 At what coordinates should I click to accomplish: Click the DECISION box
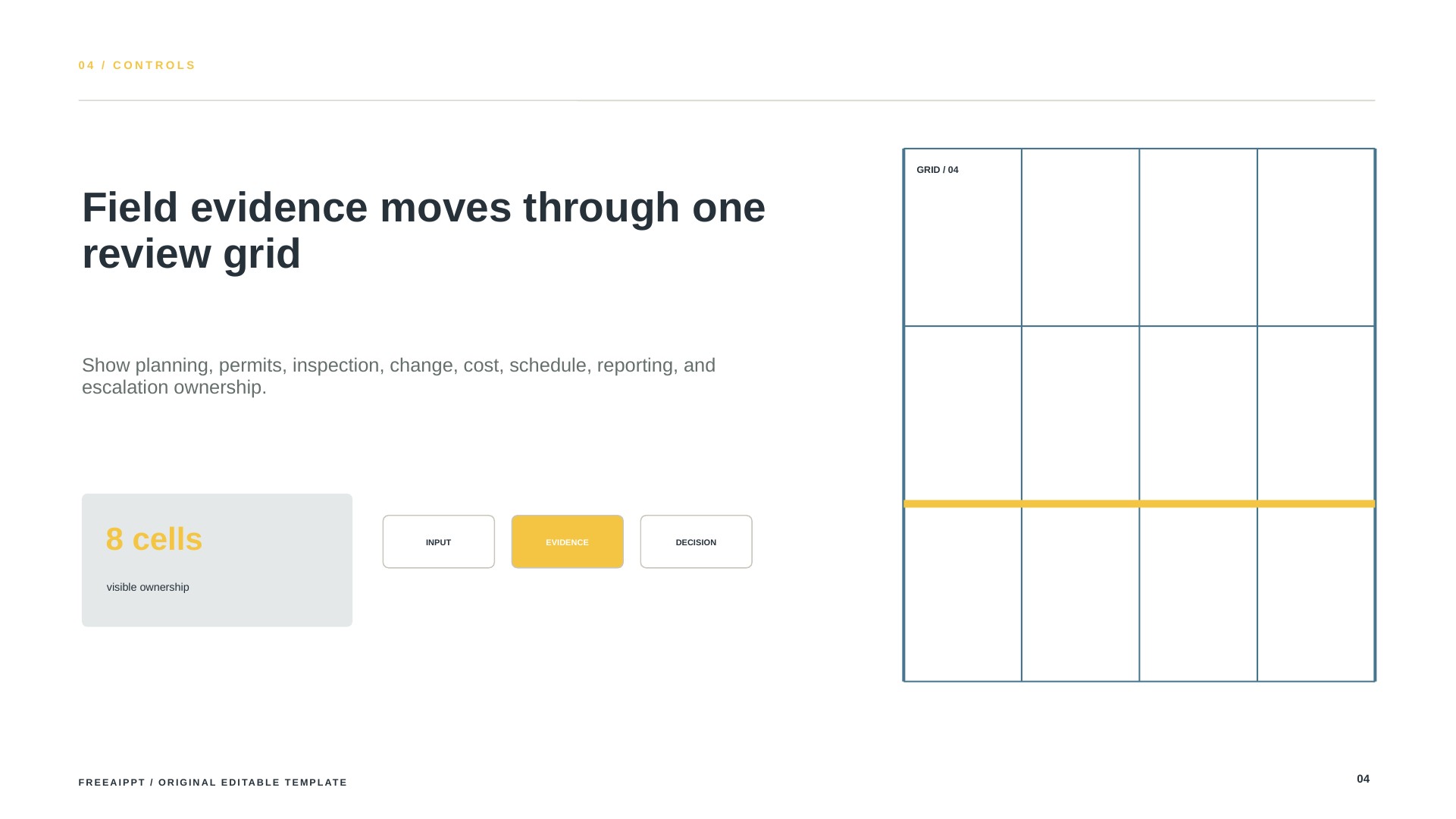[696, 541]
